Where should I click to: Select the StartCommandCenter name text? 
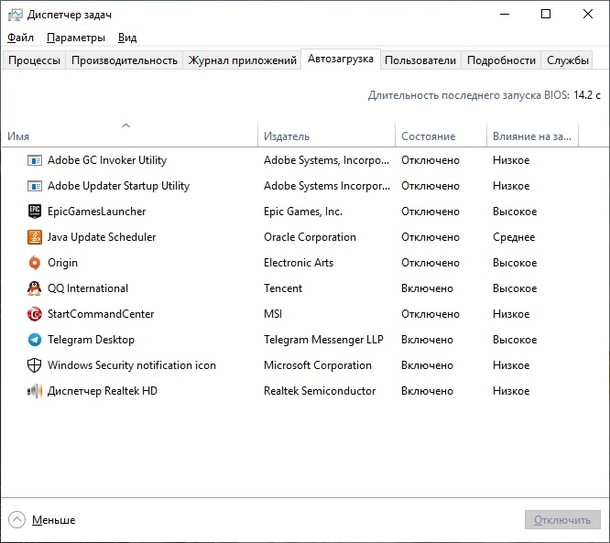tap(101, 314)
